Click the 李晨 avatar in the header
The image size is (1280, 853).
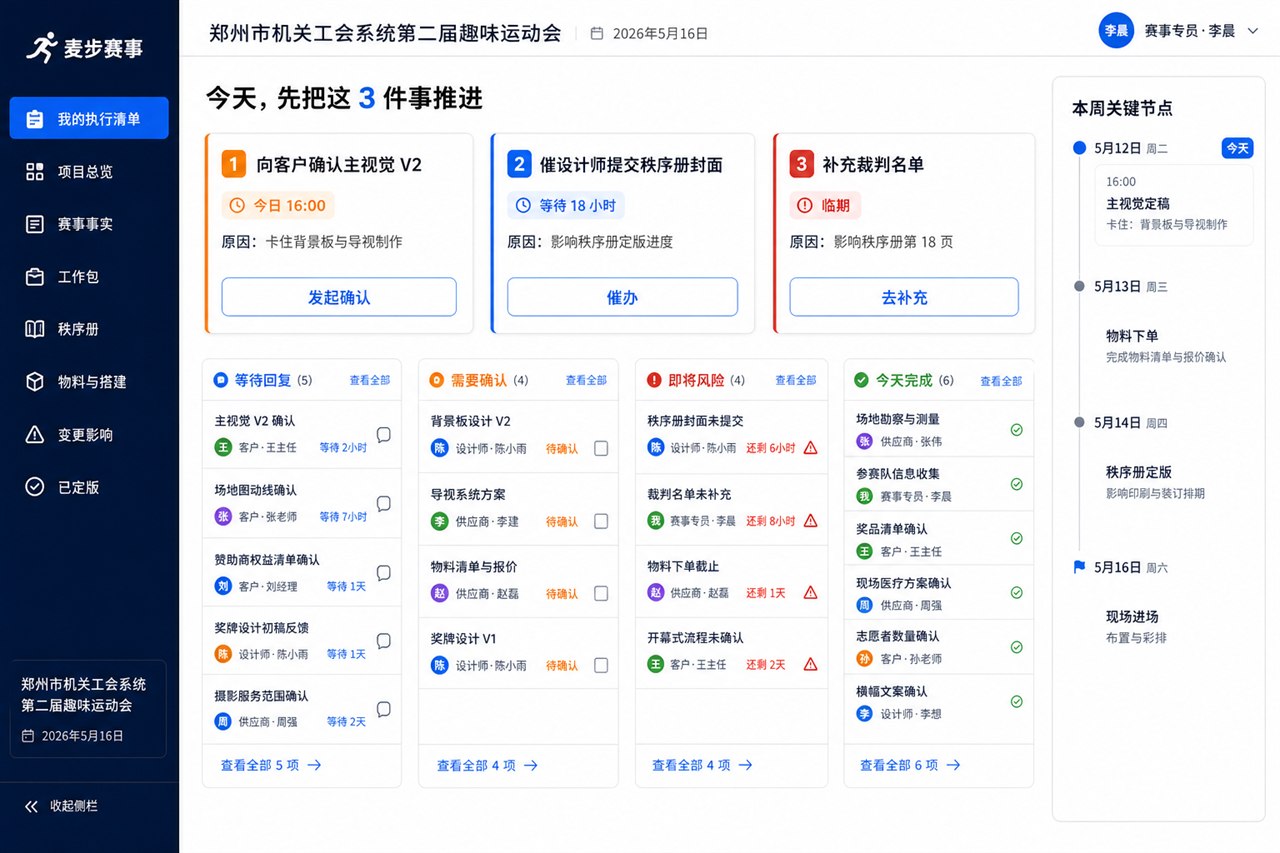[1116, 31]
